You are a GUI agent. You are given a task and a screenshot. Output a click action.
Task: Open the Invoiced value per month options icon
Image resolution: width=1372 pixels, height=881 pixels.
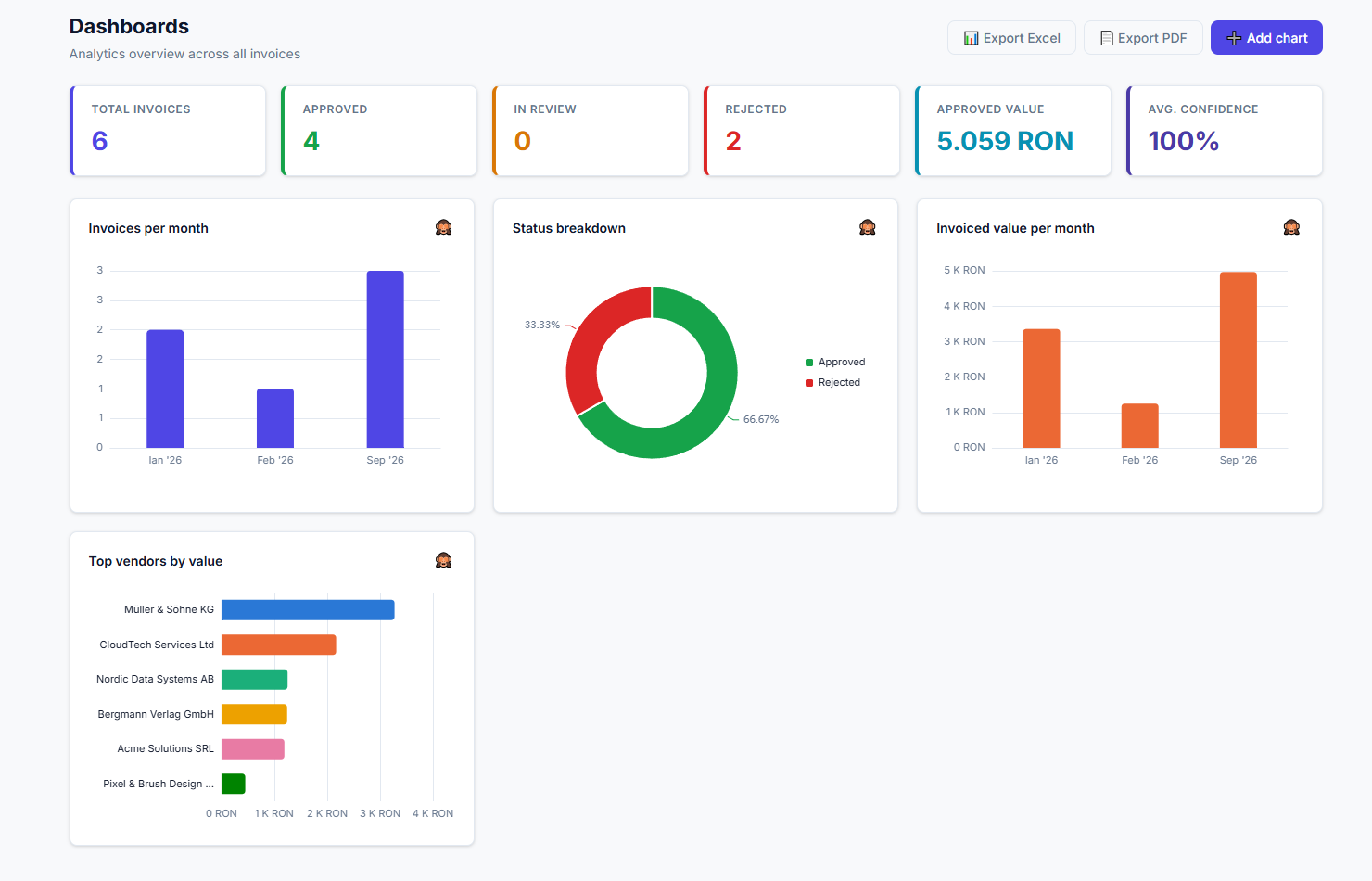click(1291, 228)
